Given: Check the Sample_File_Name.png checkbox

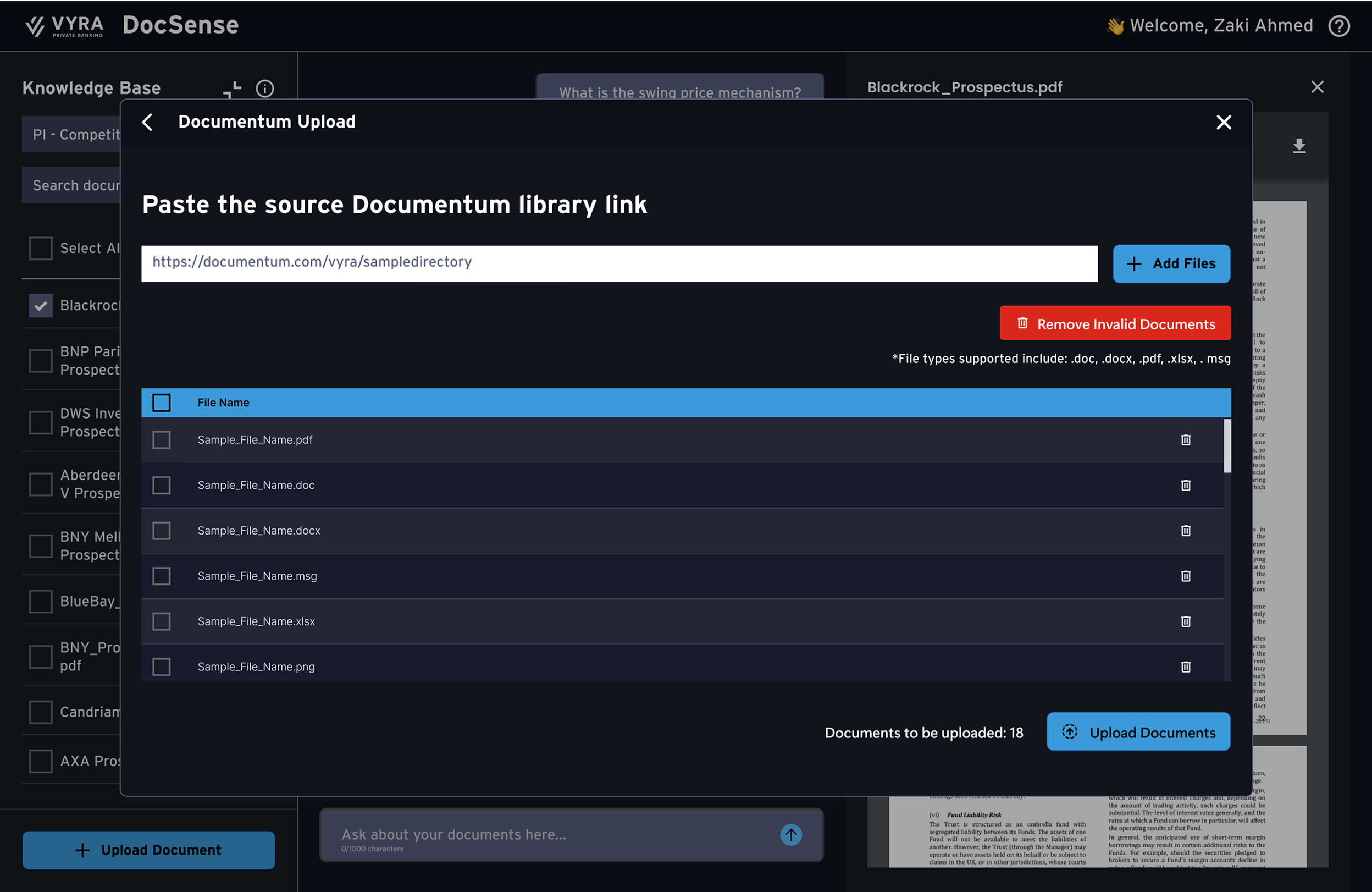Looking at the screenshot, I should coord(162,667).
